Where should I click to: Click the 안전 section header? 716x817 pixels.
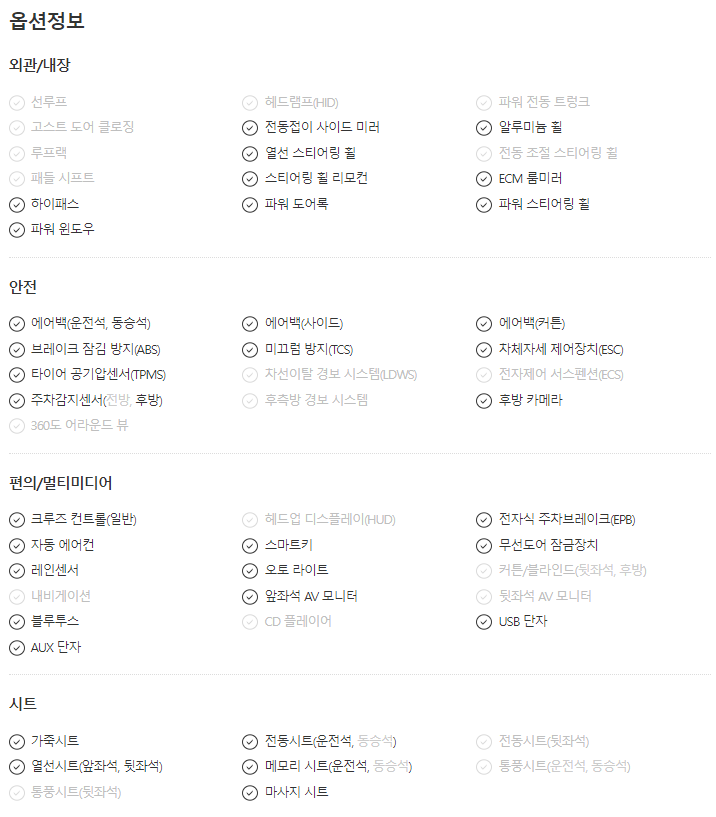[x=23, y=287]
